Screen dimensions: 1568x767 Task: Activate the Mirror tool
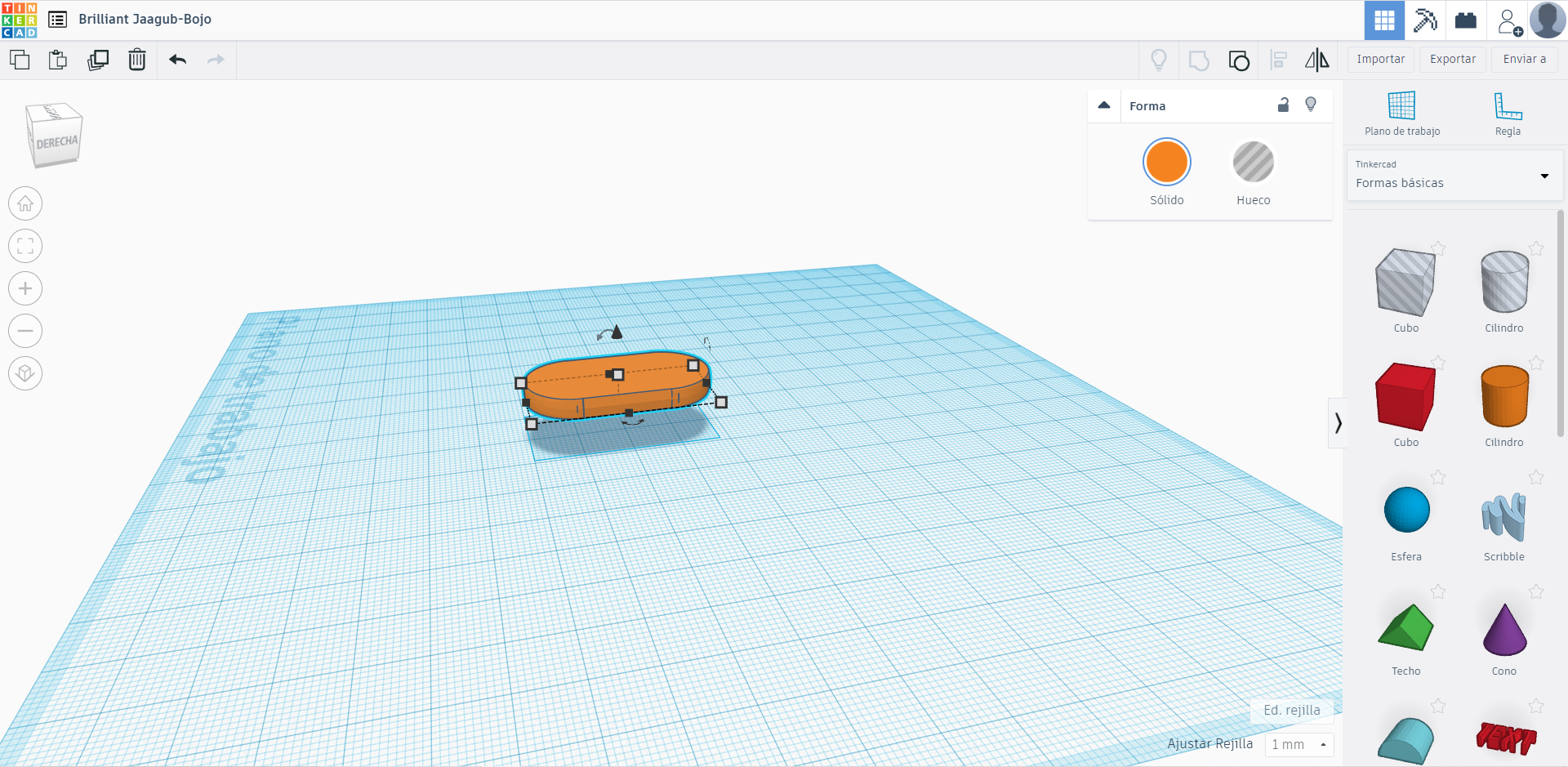(1317, 60)
